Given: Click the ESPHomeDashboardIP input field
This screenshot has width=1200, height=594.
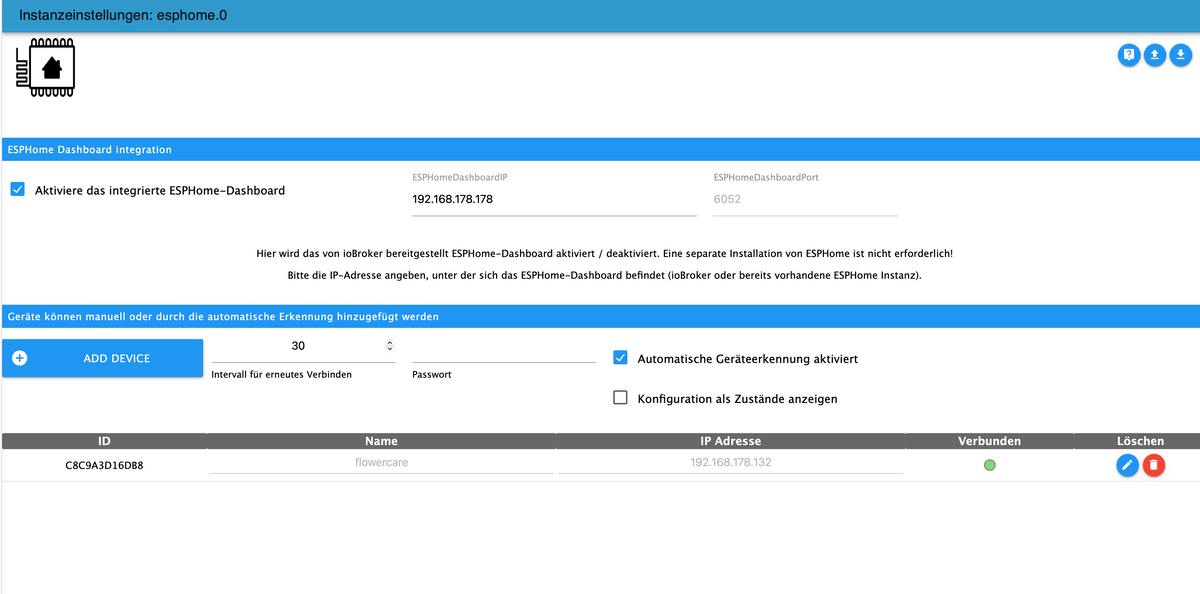Looking at the screenshot, I should point(554,199).
